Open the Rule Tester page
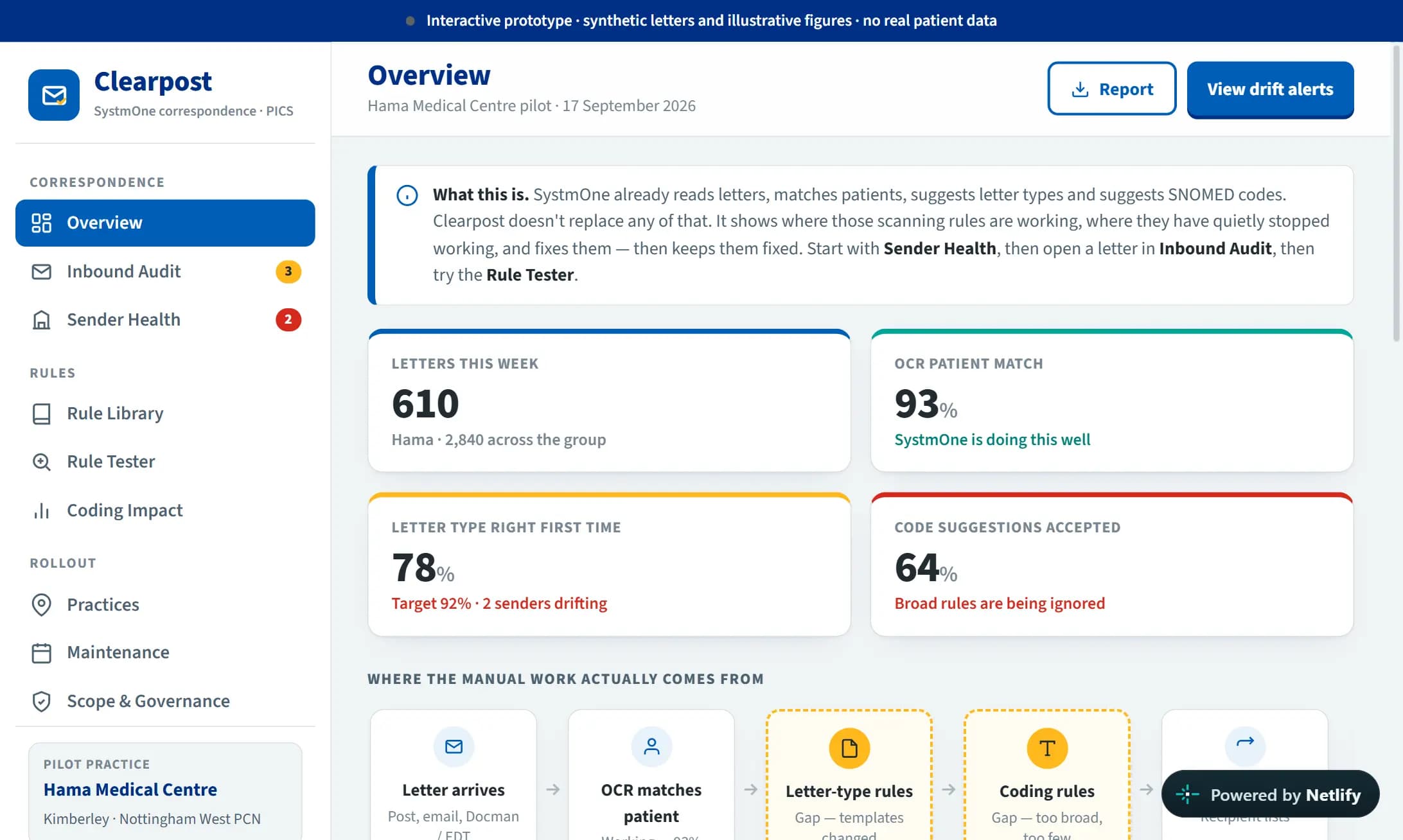 click(x=165, y=462)
